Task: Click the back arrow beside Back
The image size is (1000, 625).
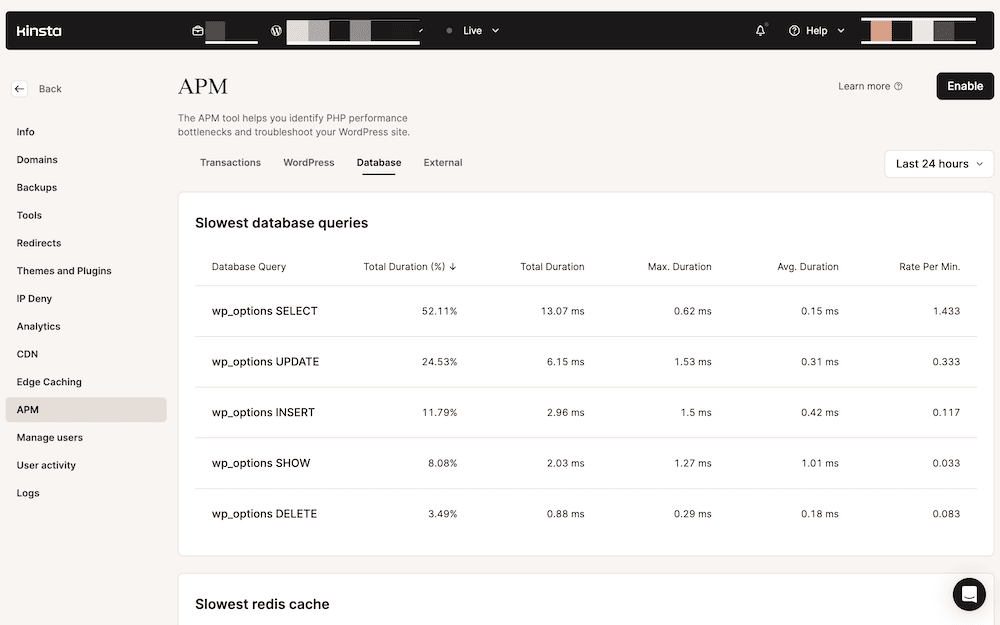Action: point(19,88)
